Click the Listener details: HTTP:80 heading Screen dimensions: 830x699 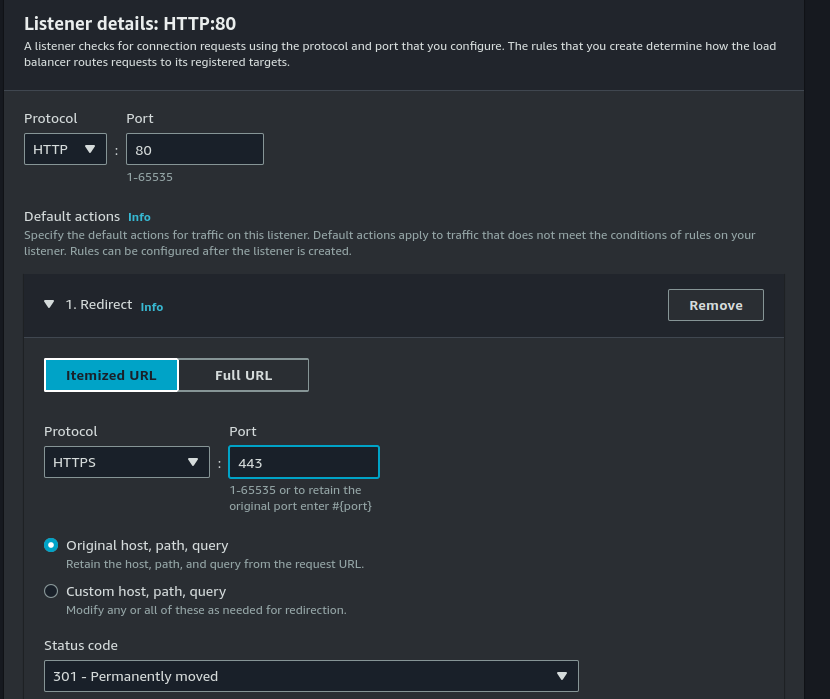[x=130, y=24]
